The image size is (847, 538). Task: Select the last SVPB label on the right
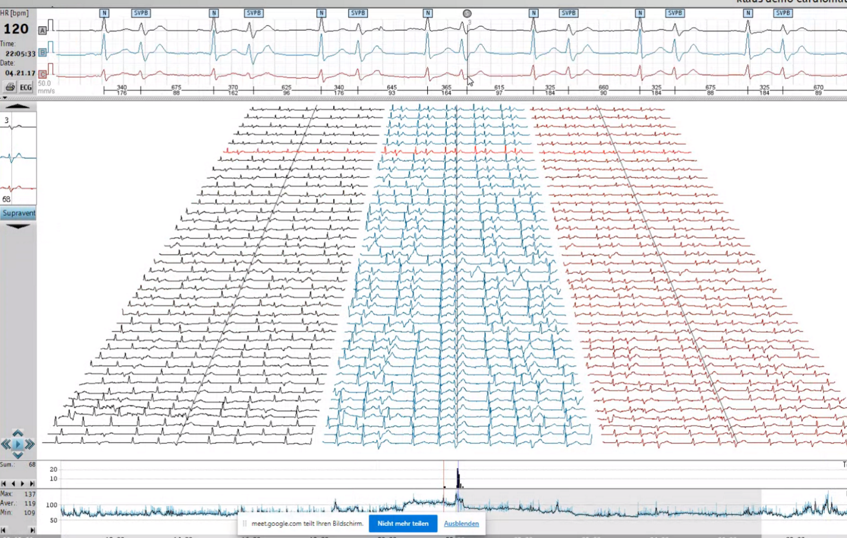tap(783, 13)
